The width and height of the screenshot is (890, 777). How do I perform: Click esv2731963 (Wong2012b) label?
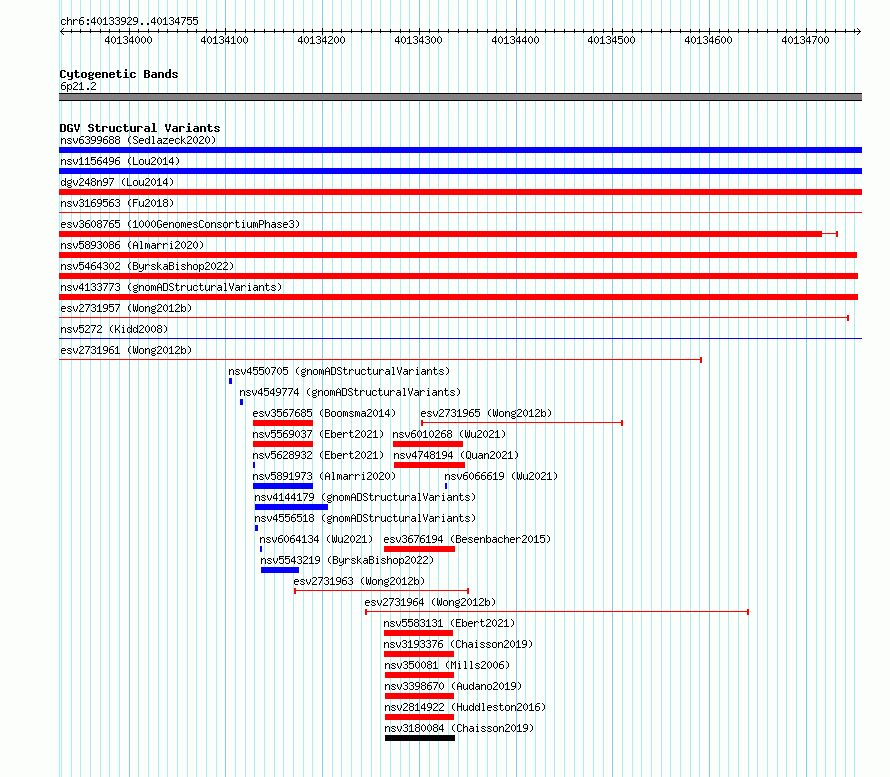pos(359,581)
